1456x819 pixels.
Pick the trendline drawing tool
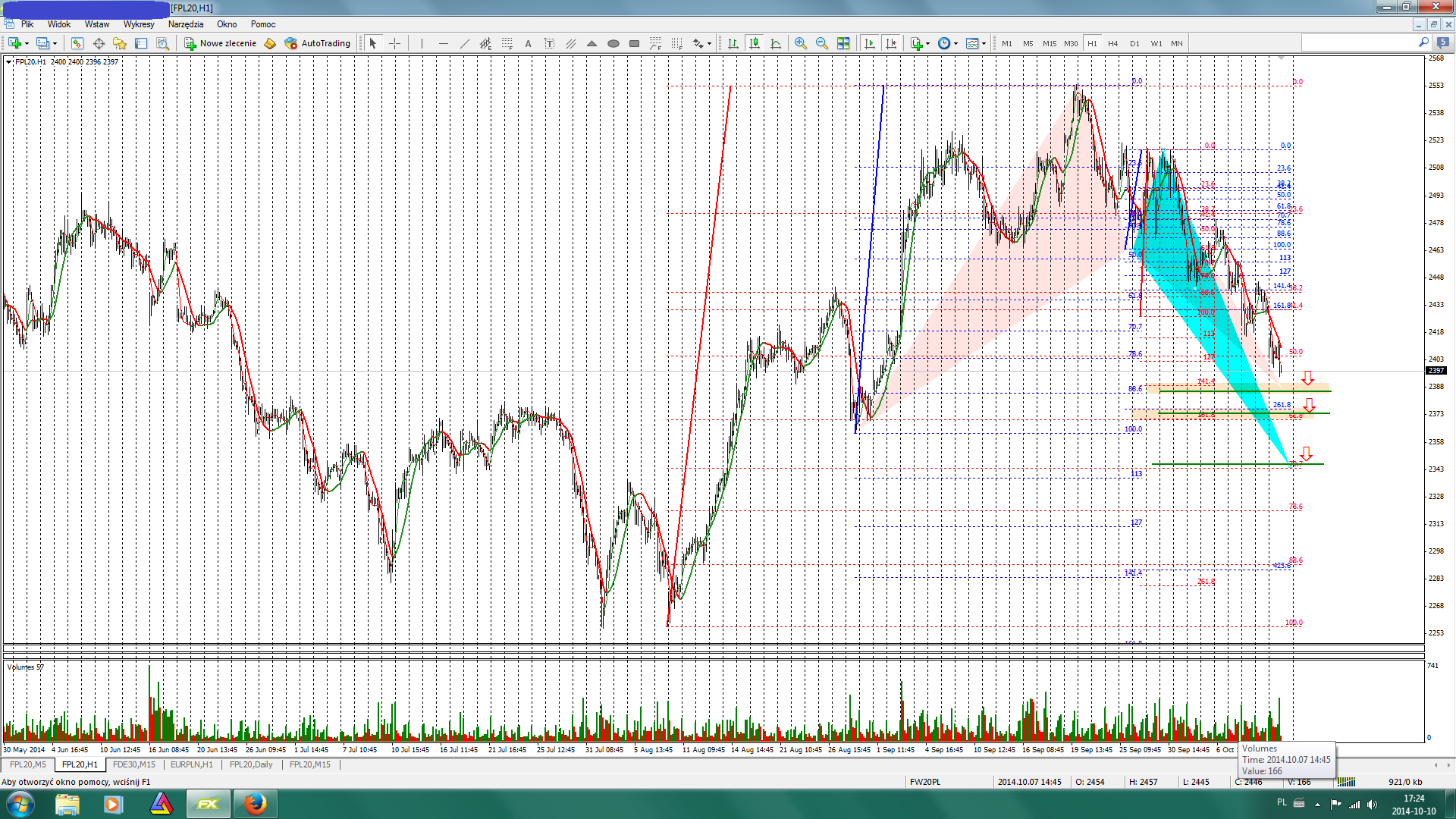click(464, 43)
